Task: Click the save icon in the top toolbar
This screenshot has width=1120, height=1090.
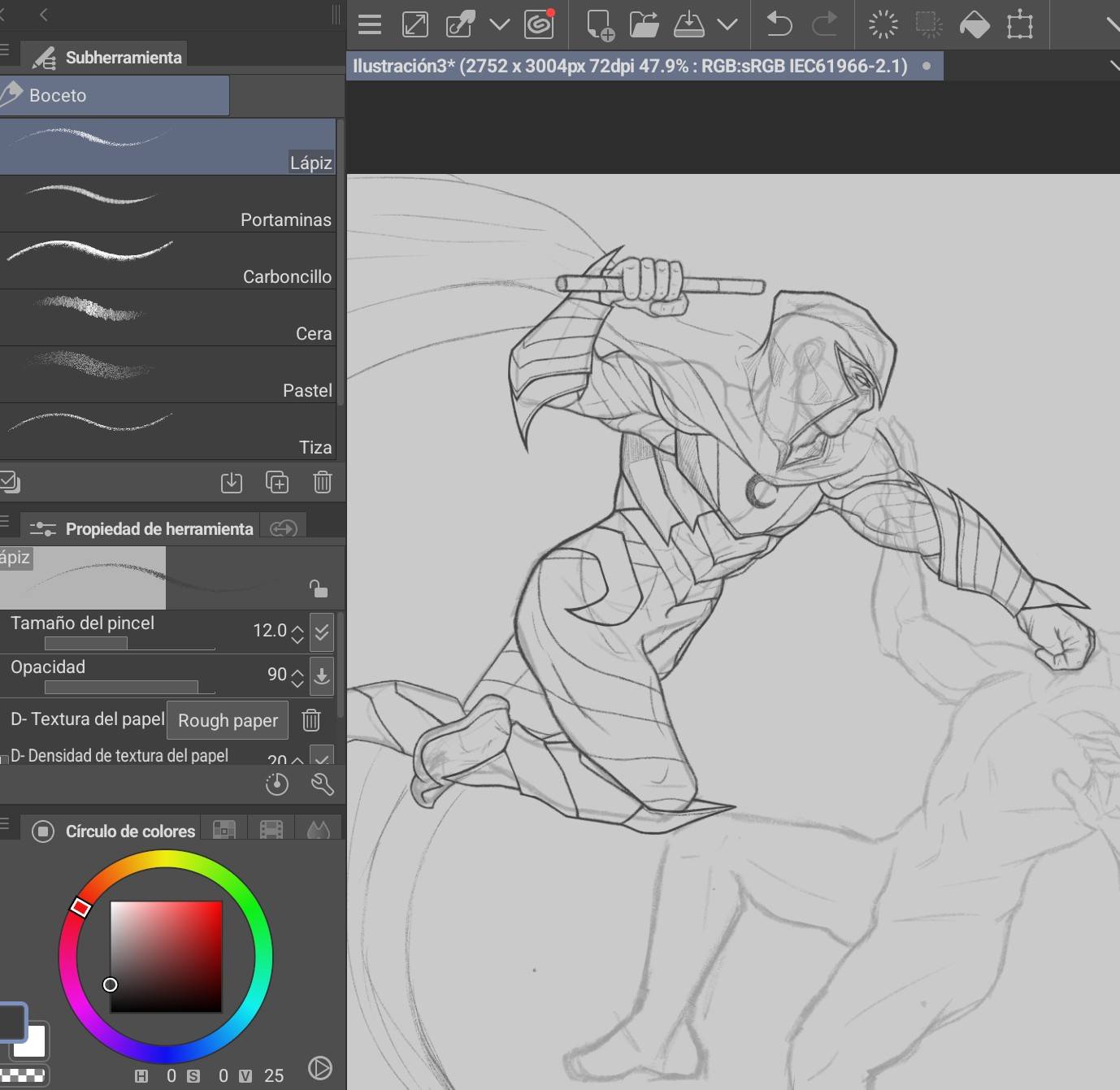Action: [x=689, y=24]
